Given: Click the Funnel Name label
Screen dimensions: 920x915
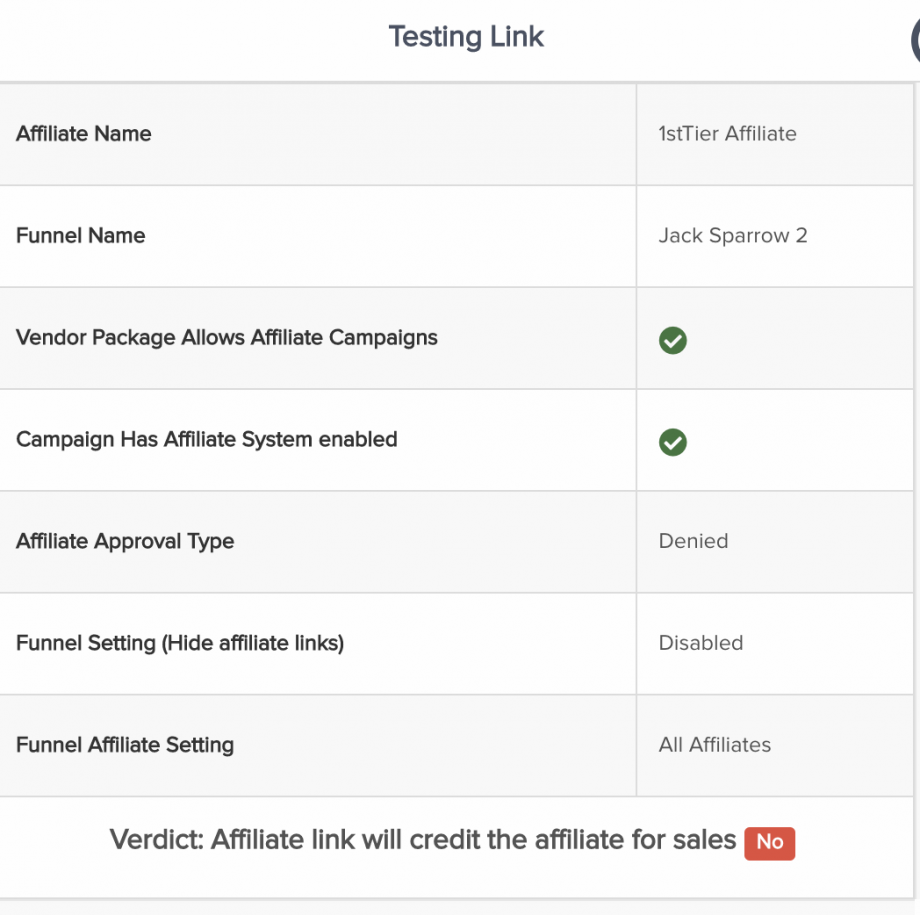Looking at the screenshot, I should pyautogui.click(x=81, y=236).
